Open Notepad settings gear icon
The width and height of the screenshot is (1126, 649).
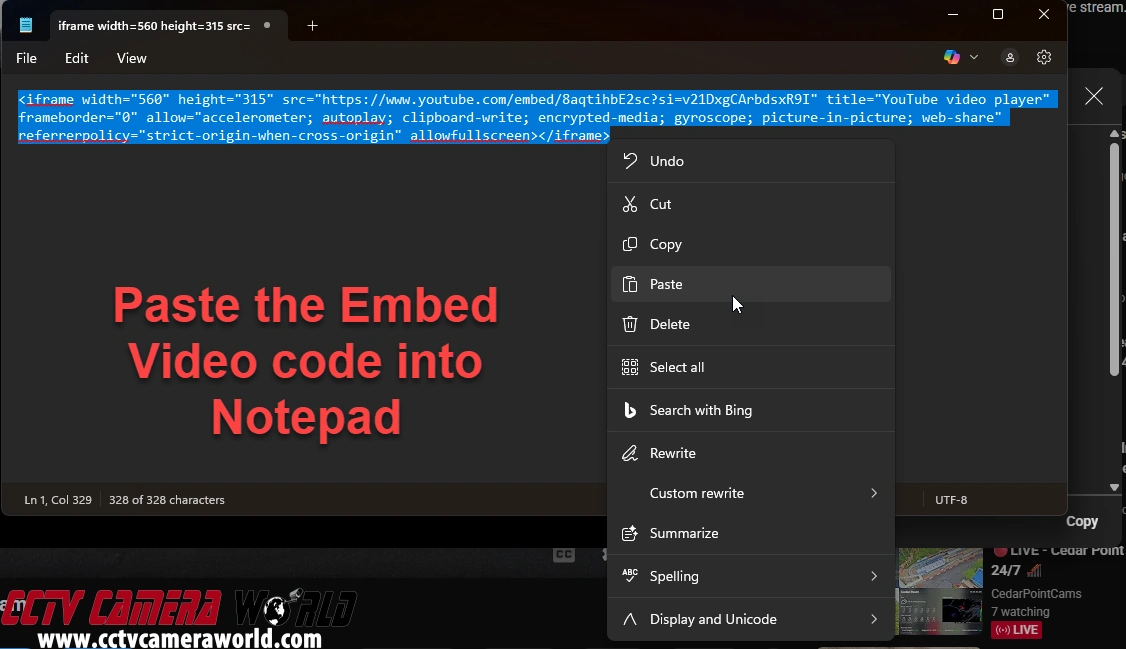click(x=1044, y=58)
